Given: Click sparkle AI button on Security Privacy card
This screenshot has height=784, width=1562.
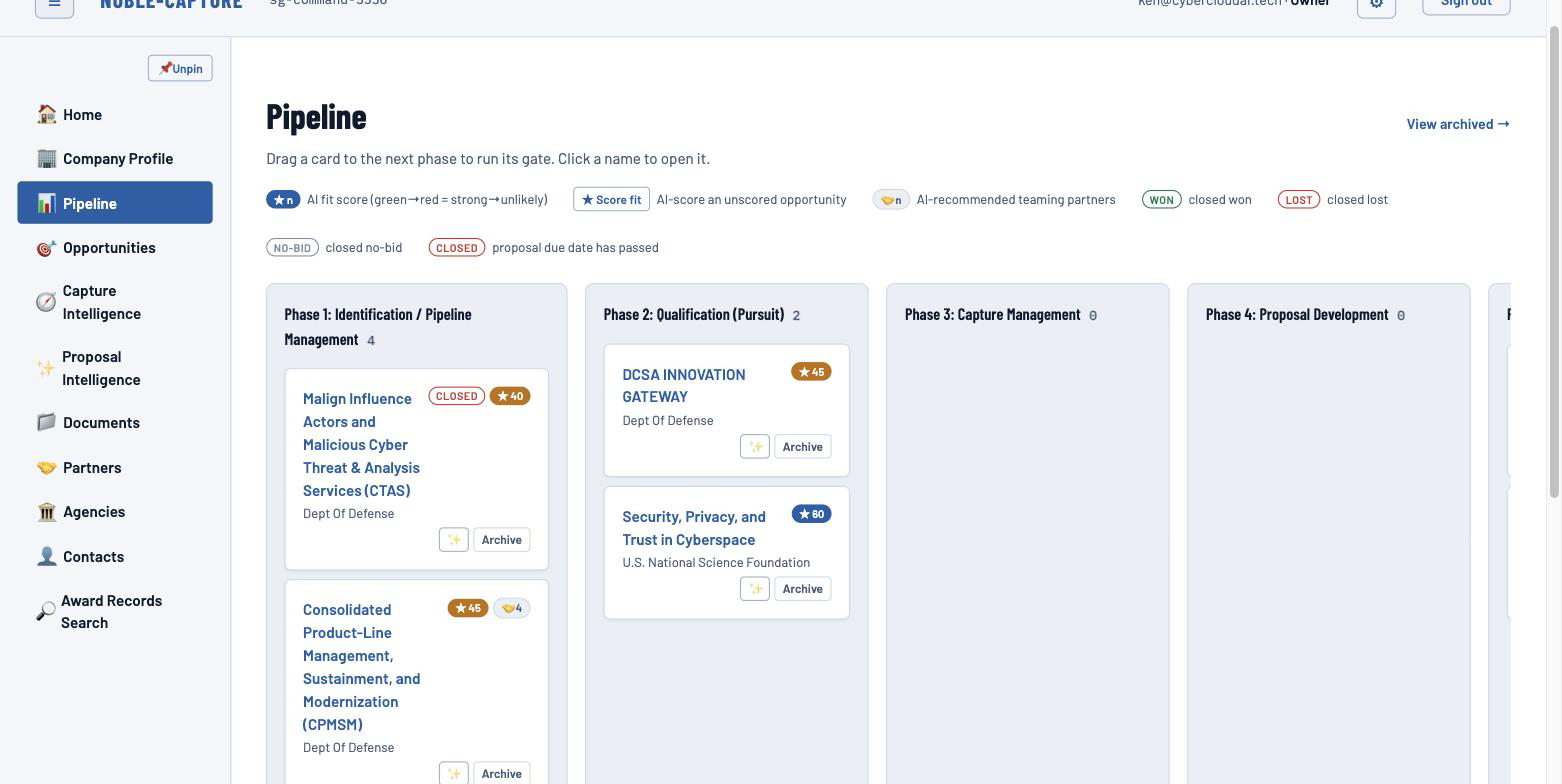Looking at the screenshot, I should pyautogui.click(x=755, y=589).
